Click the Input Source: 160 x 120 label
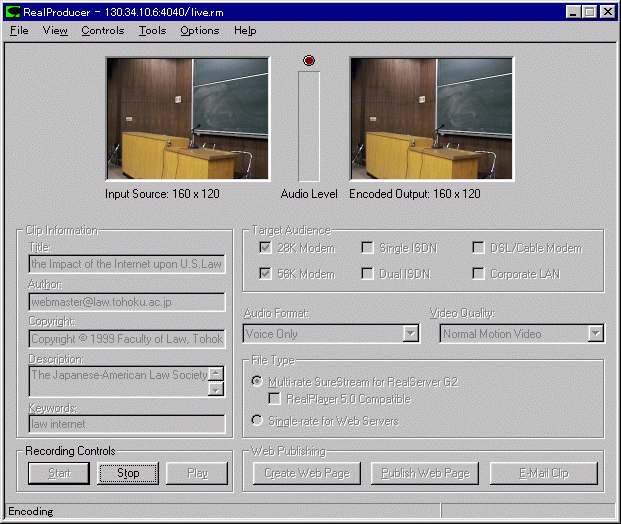This screenshot has width=621, height=524. (x=162, y=194)
